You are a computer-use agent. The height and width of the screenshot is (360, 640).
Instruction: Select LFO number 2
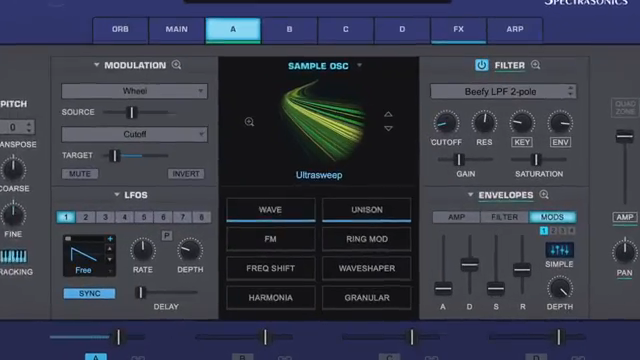(x=86, y=217)
